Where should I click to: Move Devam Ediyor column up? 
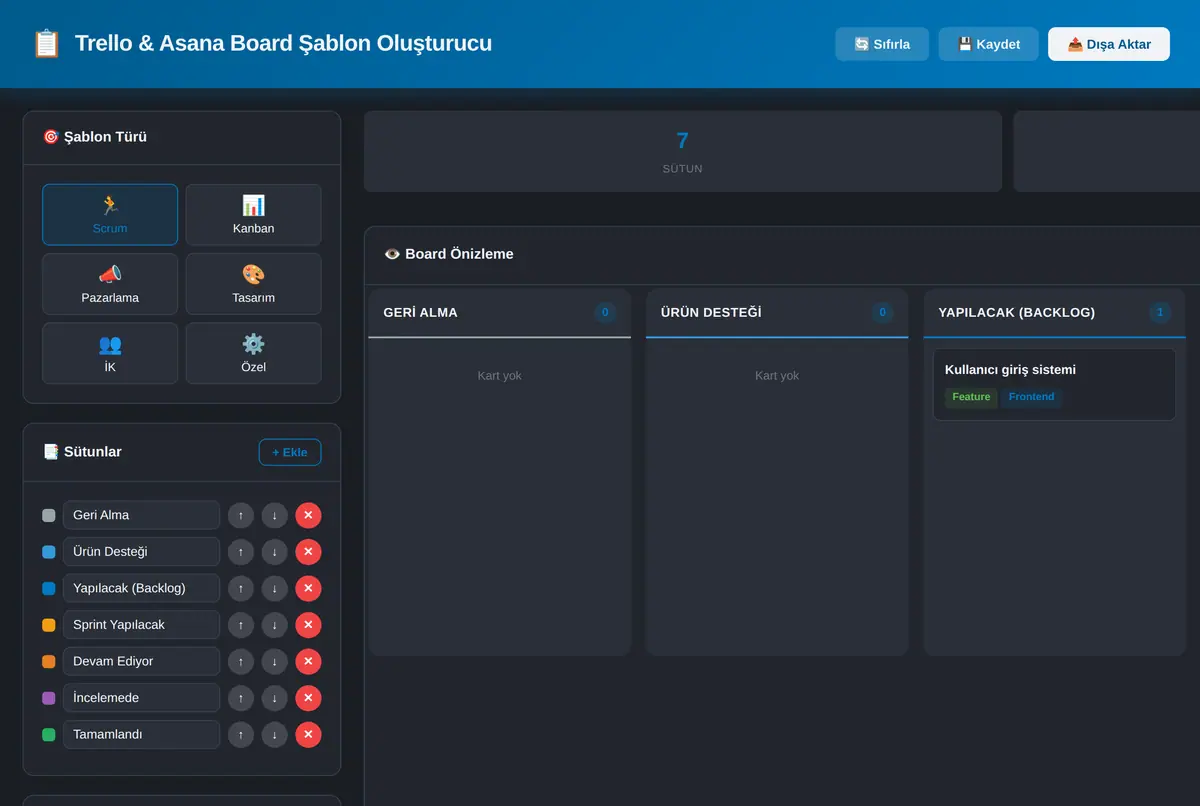click(x=241, y=661)
